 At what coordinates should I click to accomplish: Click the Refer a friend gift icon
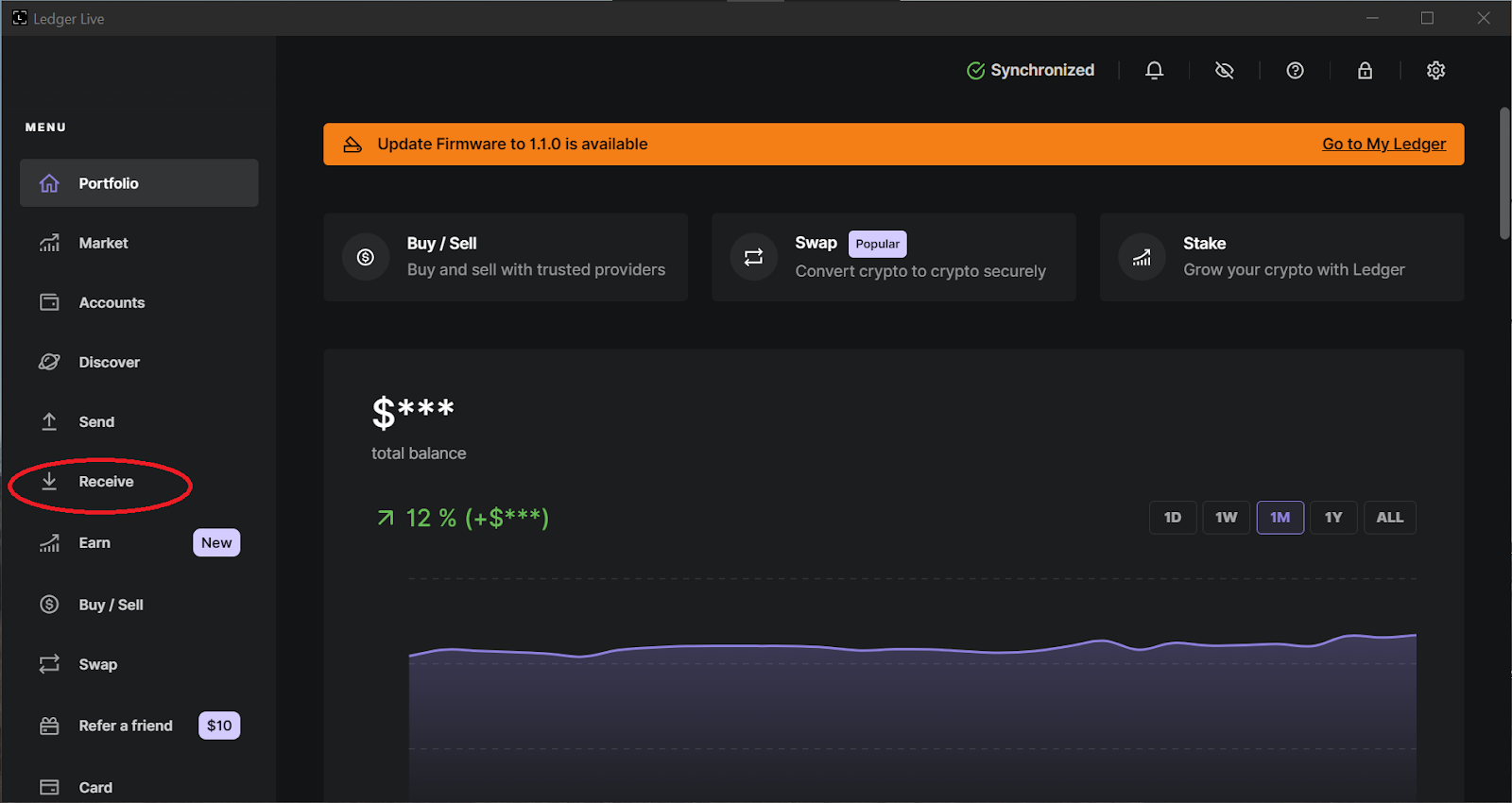(49, 726)
